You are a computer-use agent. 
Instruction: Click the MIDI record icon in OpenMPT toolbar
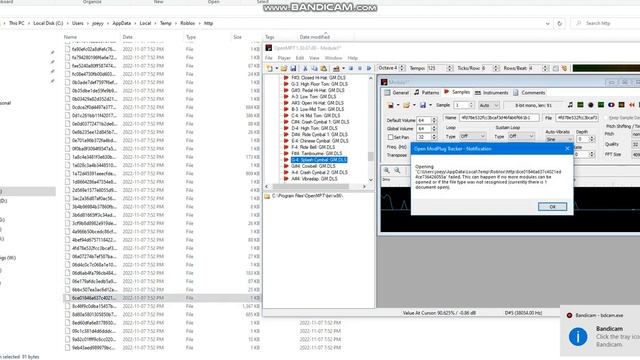pyautogui.click(x=336, y=68)
